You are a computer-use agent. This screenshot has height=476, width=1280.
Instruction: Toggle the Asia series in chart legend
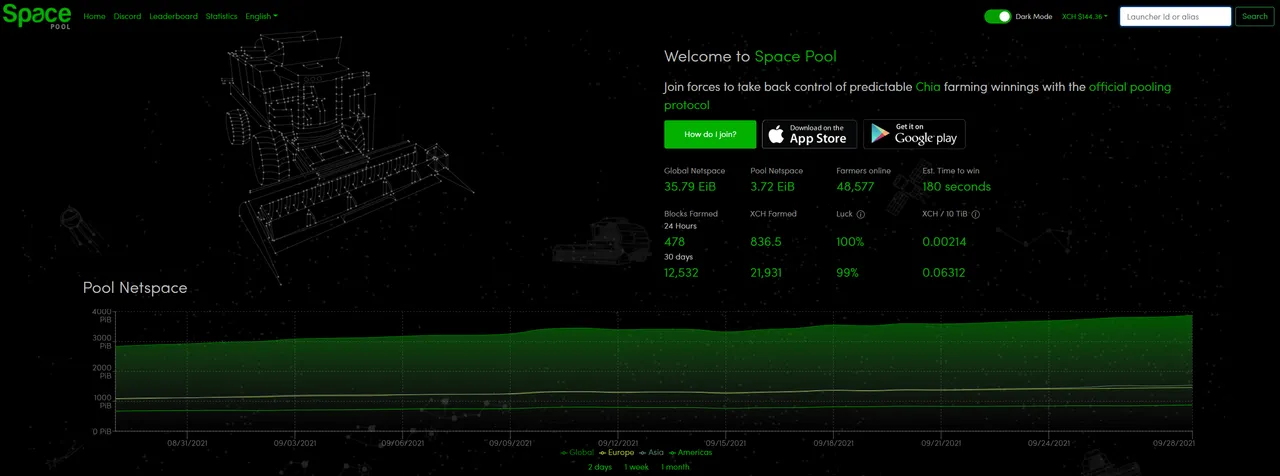coord(651,453)
